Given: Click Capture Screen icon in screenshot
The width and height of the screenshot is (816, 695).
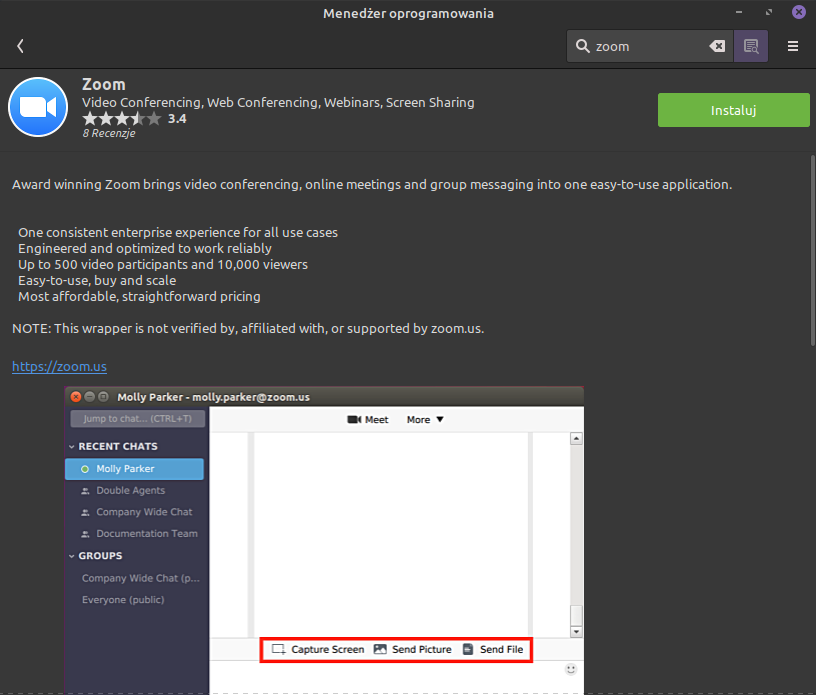Looking at the screenshot, I should pos(279,649).
